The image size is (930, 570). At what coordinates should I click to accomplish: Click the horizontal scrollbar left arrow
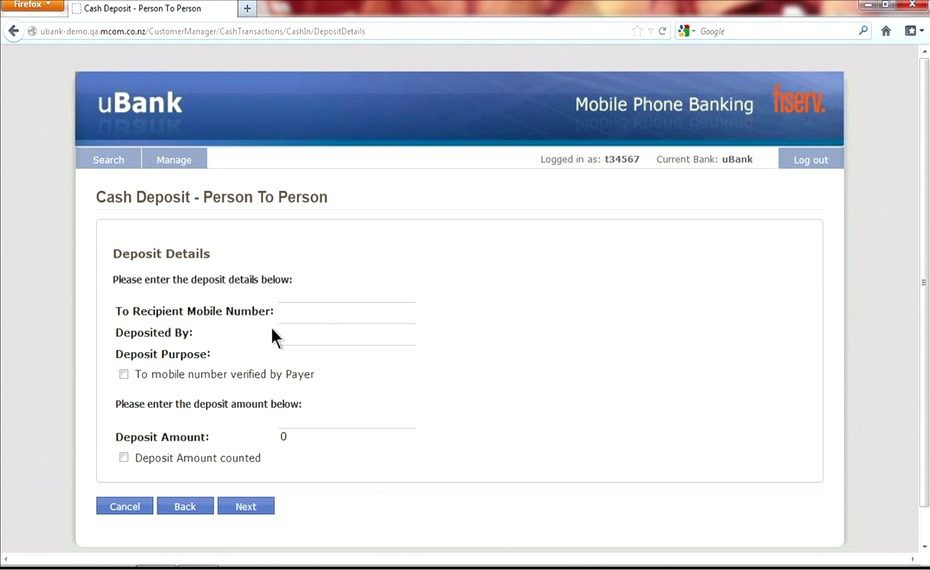(5, 559)
